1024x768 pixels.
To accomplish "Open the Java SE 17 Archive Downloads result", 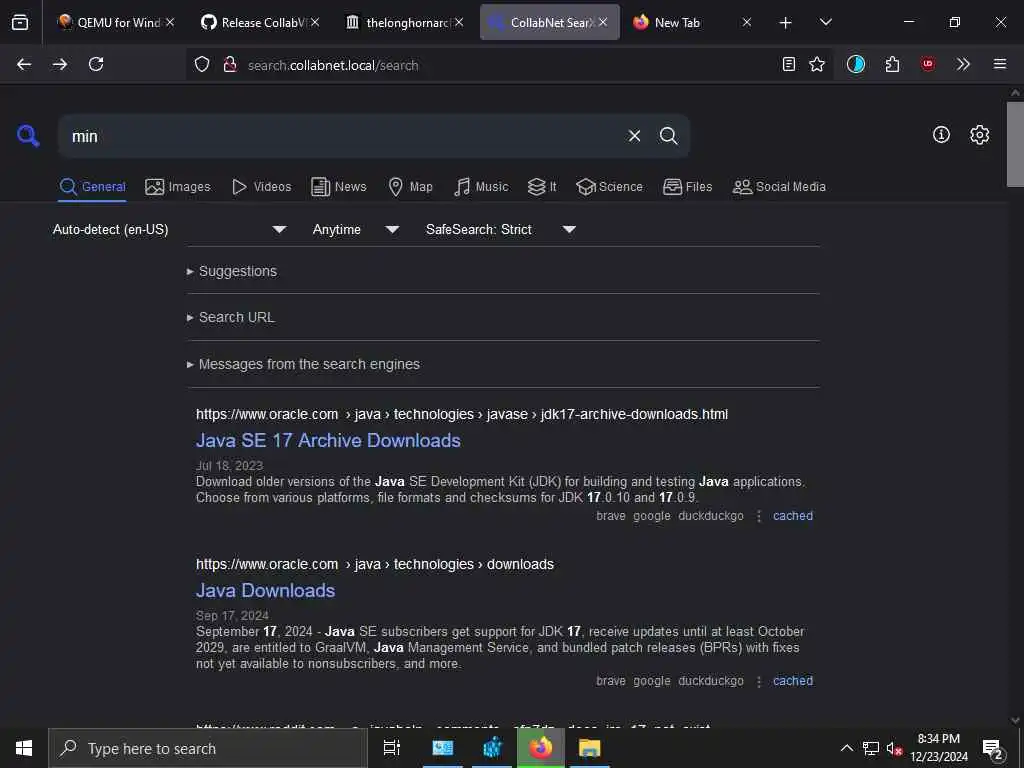I will pos(328,441).
